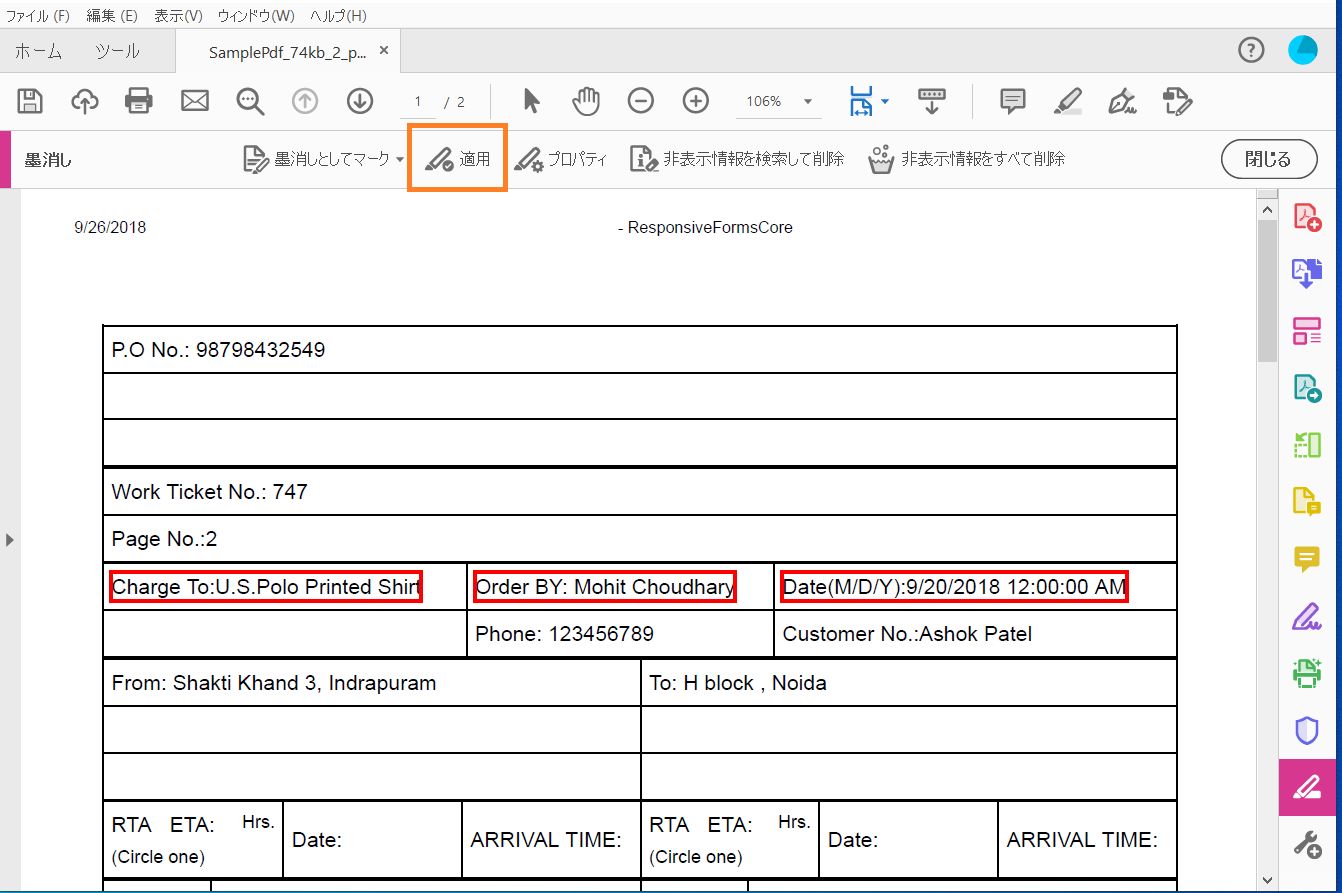Click the vertical scrollbar down arrow

point(1267,880)
